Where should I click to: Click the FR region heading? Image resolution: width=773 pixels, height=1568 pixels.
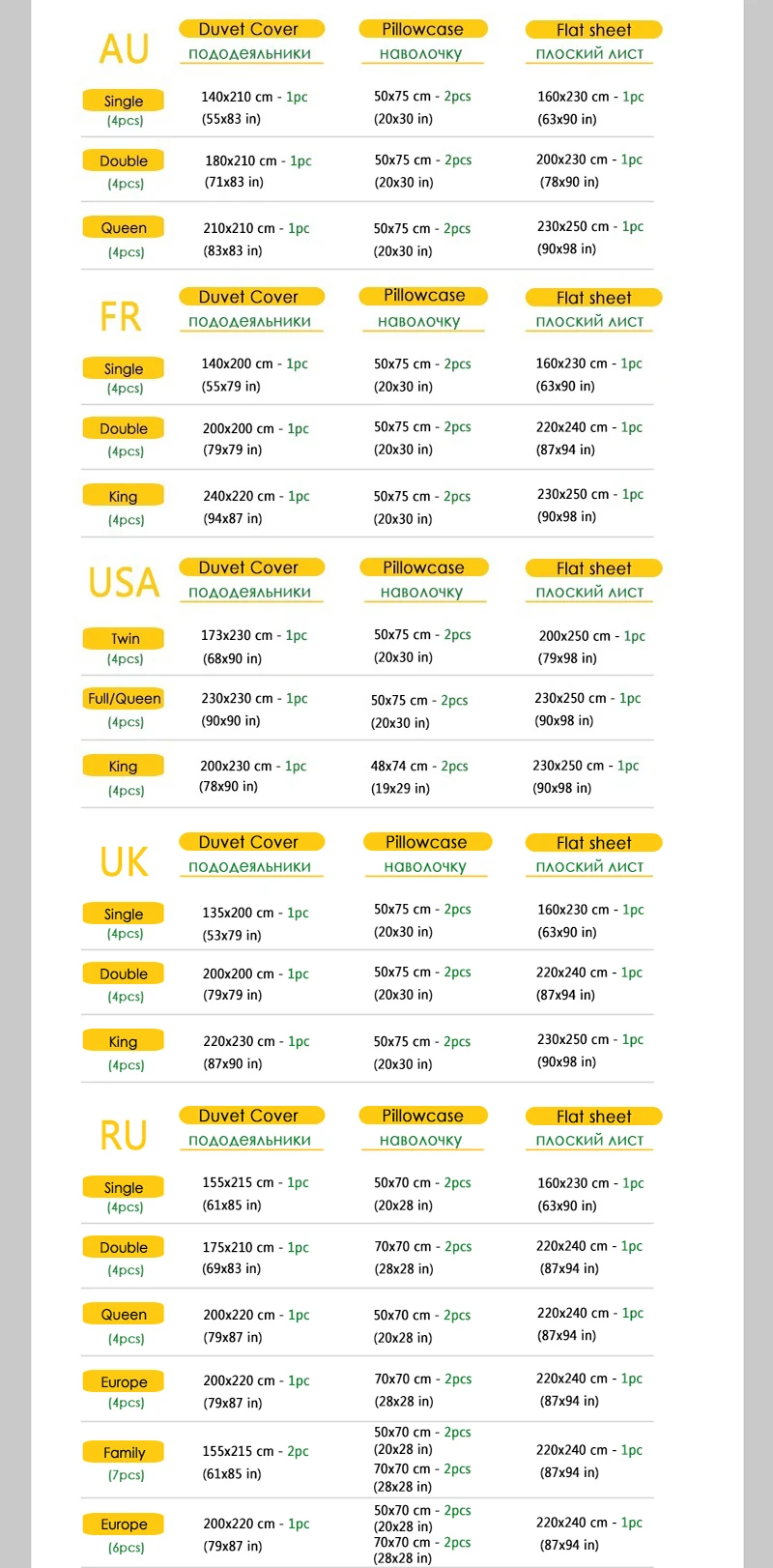(x=121, y=316)
